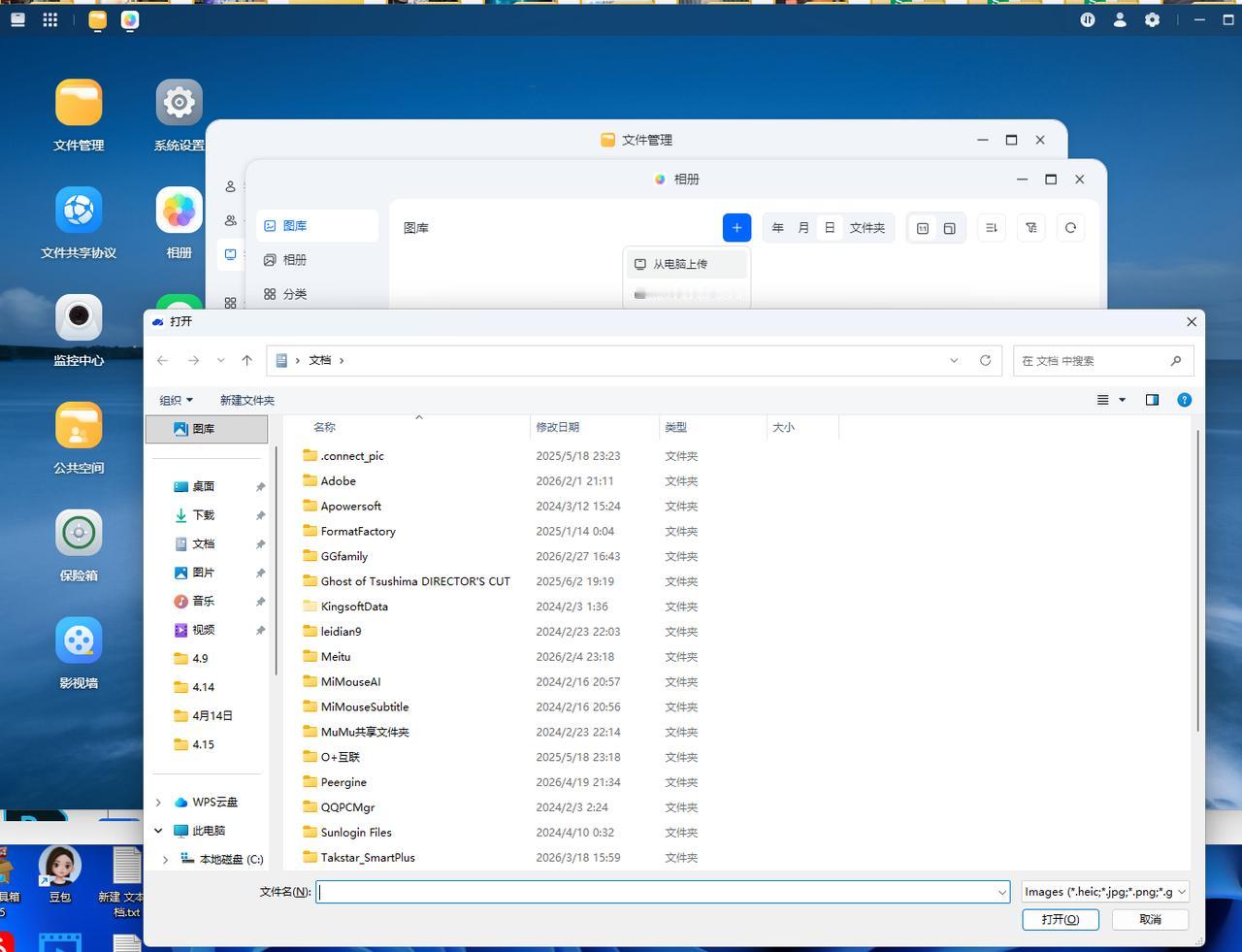Screen dimensions: 1242x952
Task: Select the 月 view tab in 相册
Action: coord(803,228)
